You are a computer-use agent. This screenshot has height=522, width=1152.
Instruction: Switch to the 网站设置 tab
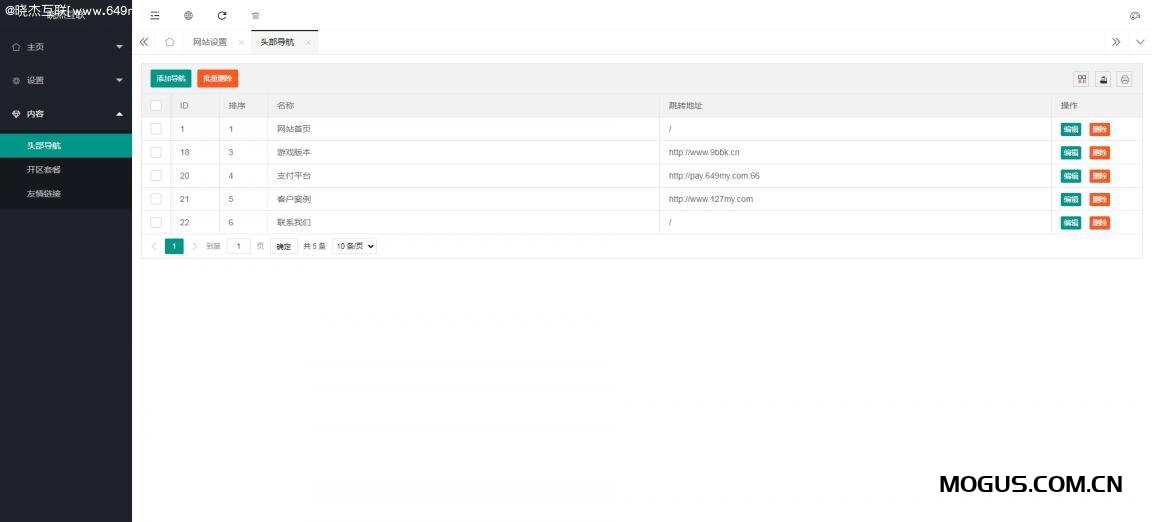pos(210,42)
